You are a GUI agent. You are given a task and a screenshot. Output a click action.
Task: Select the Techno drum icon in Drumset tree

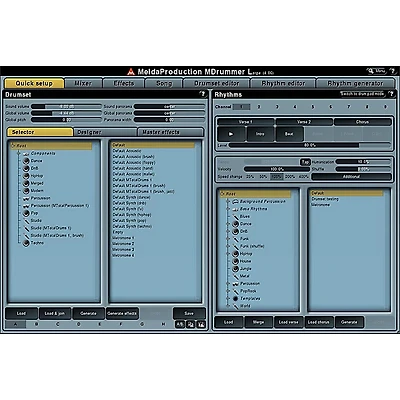26,243
